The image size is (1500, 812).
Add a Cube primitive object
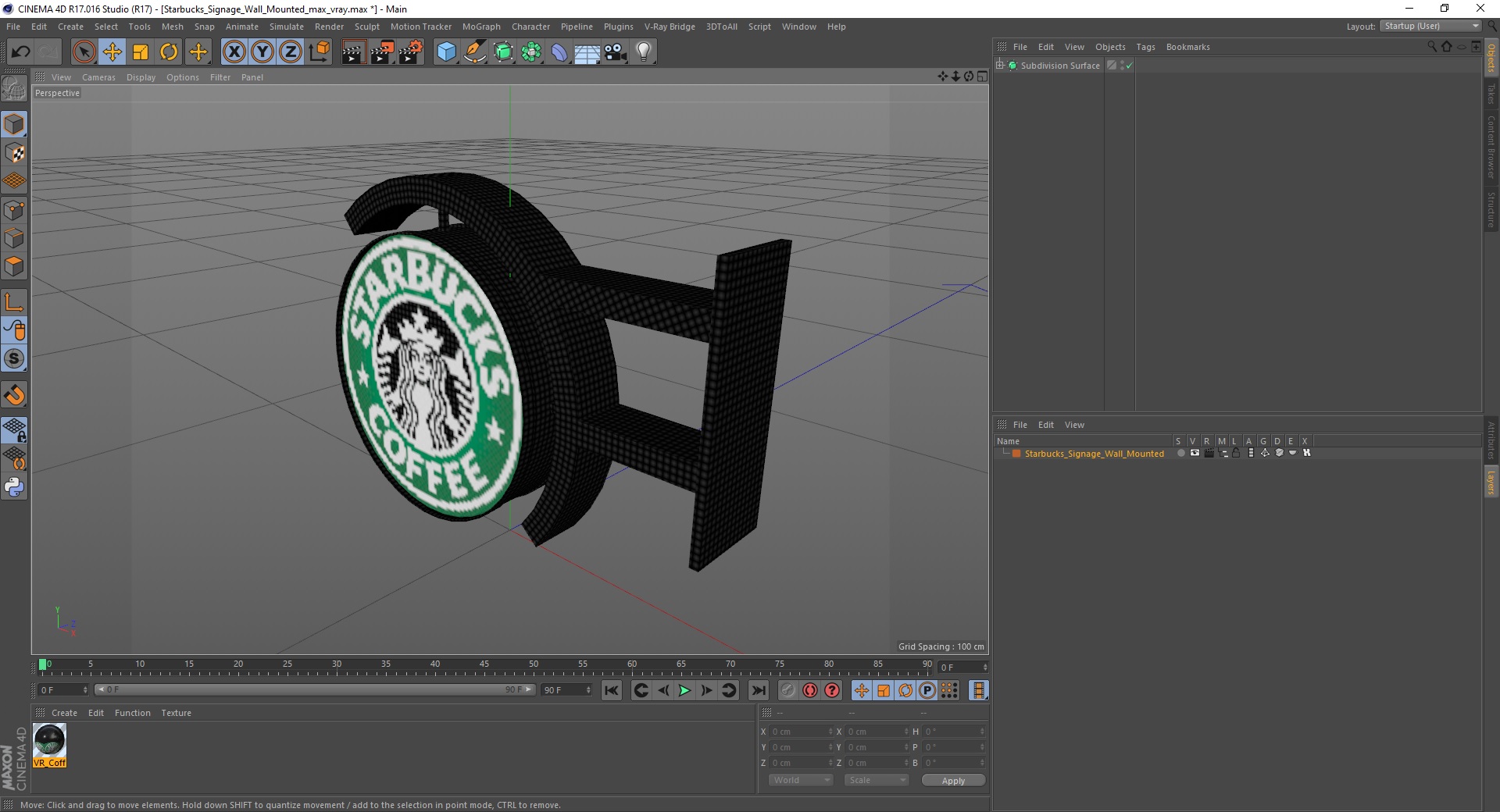[x=446, y=52]
